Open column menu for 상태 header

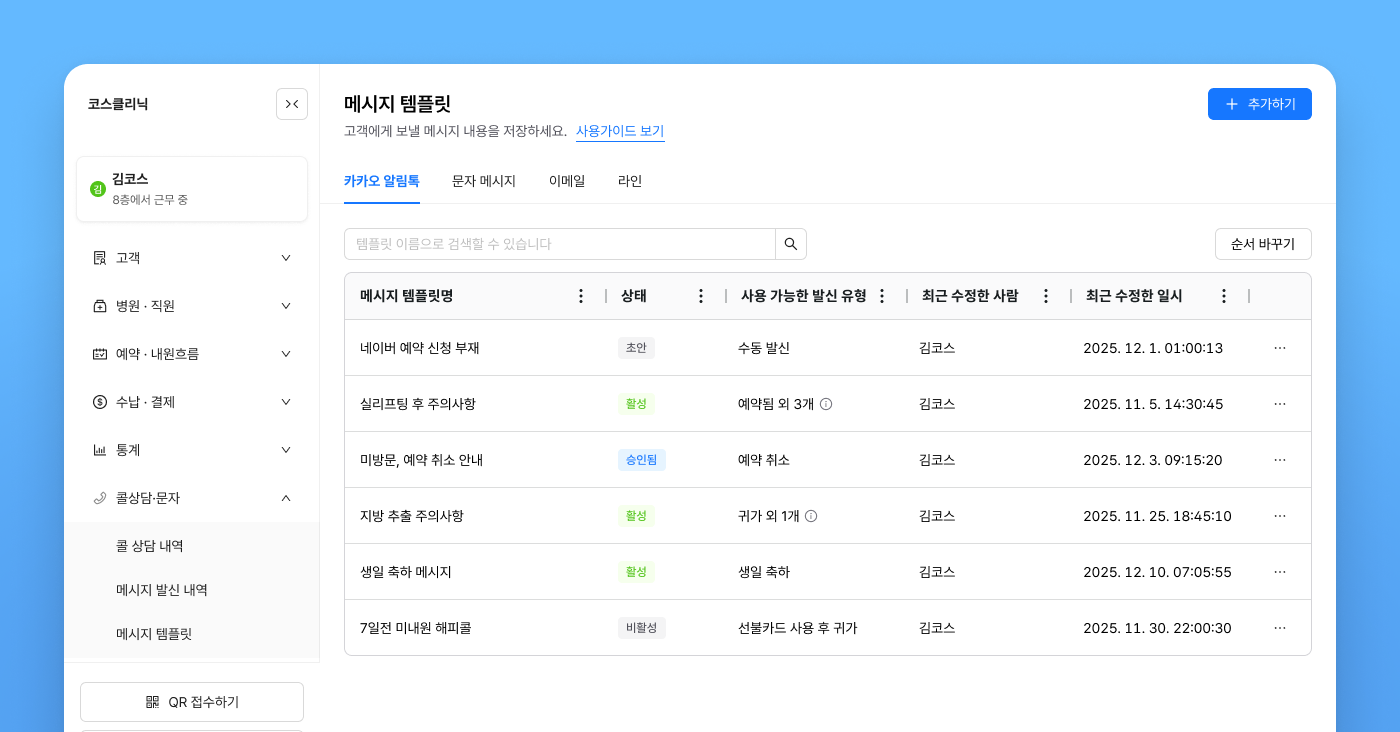coord(701,296)
